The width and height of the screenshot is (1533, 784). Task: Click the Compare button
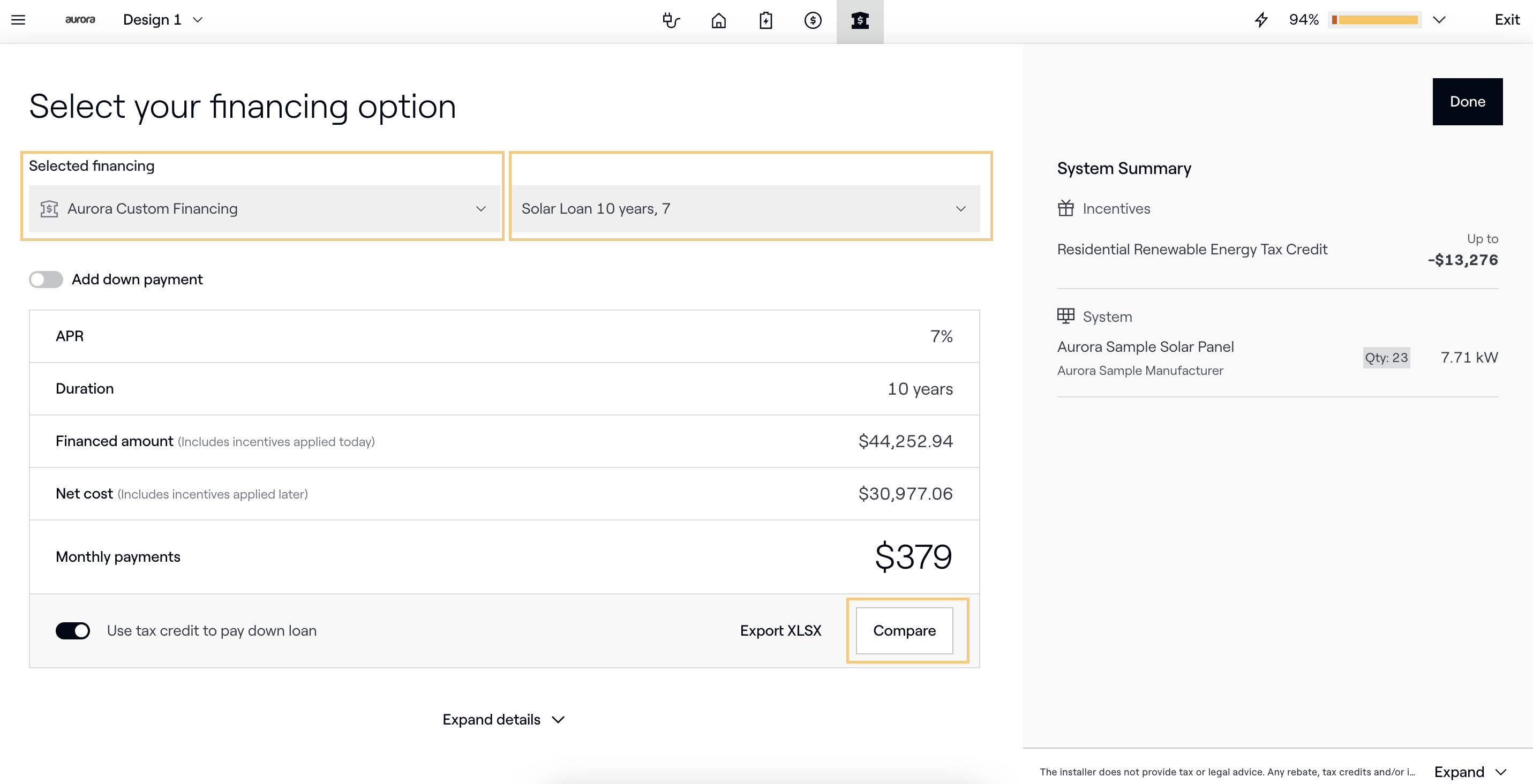click(904, 630)
